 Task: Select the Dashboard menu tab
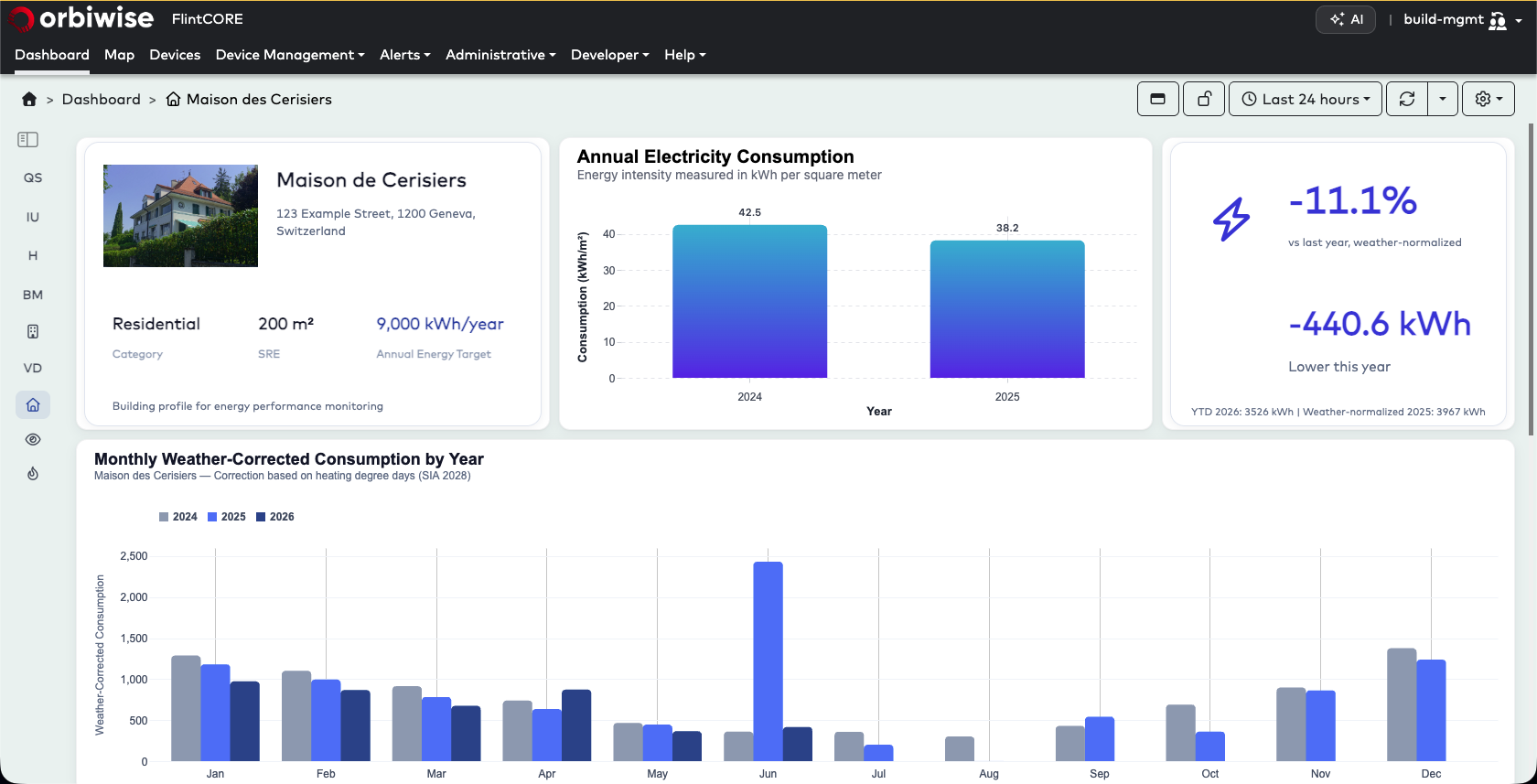(x=52, y=55)
